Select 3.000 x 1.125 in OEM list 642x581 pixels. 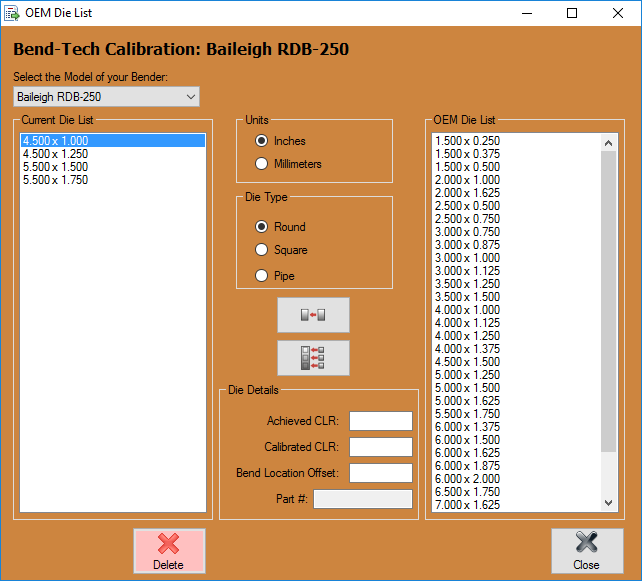[517, 271]
